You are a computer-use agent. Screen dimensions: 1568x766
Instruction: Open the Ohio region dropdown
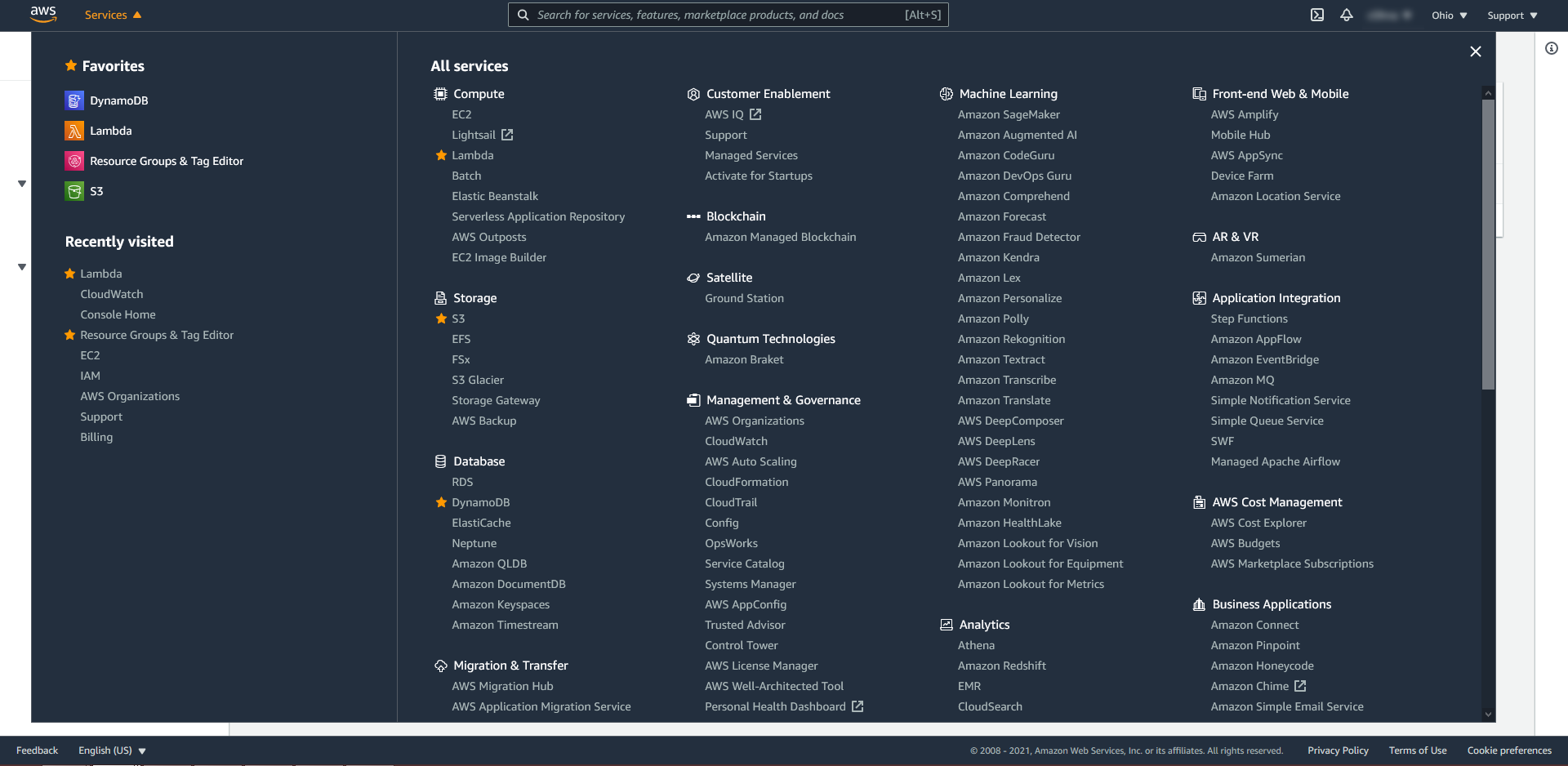[x=1450, y=16]
